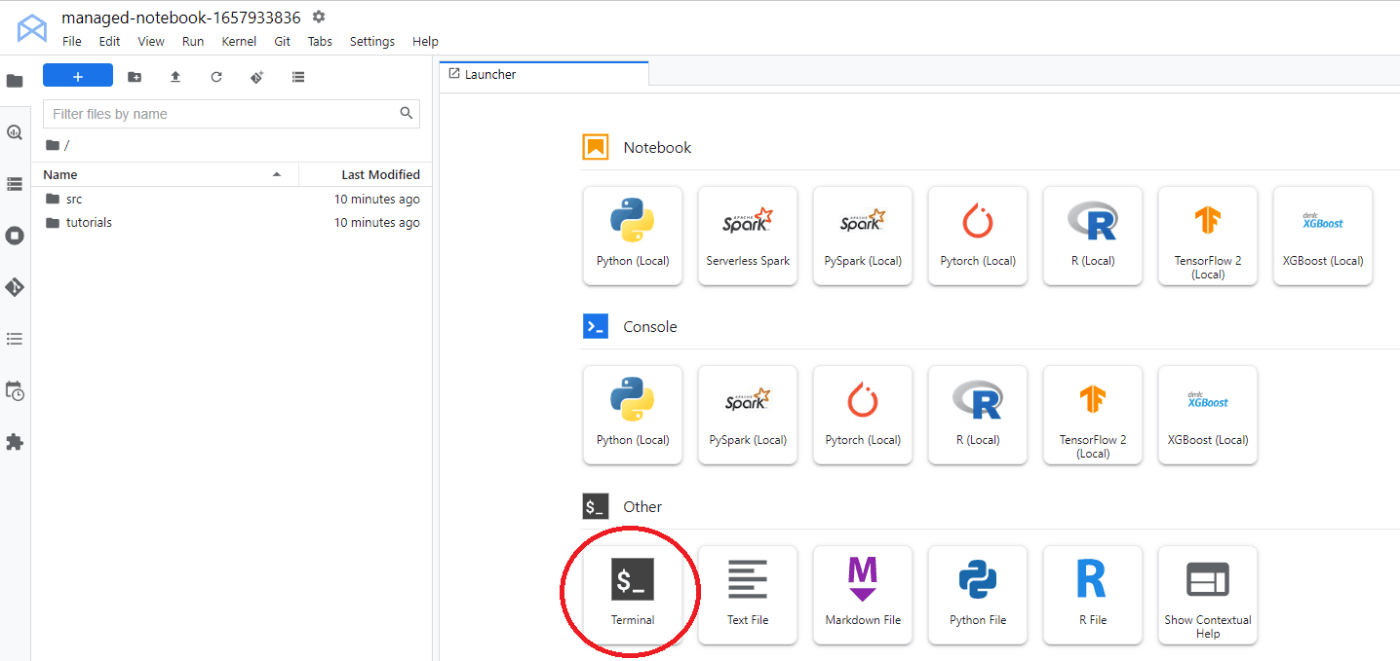Image resolution: width=1400 pixels, height=661 pixels.
Task: Open the extension manager puzzle icon
Action: click(14, 442)
